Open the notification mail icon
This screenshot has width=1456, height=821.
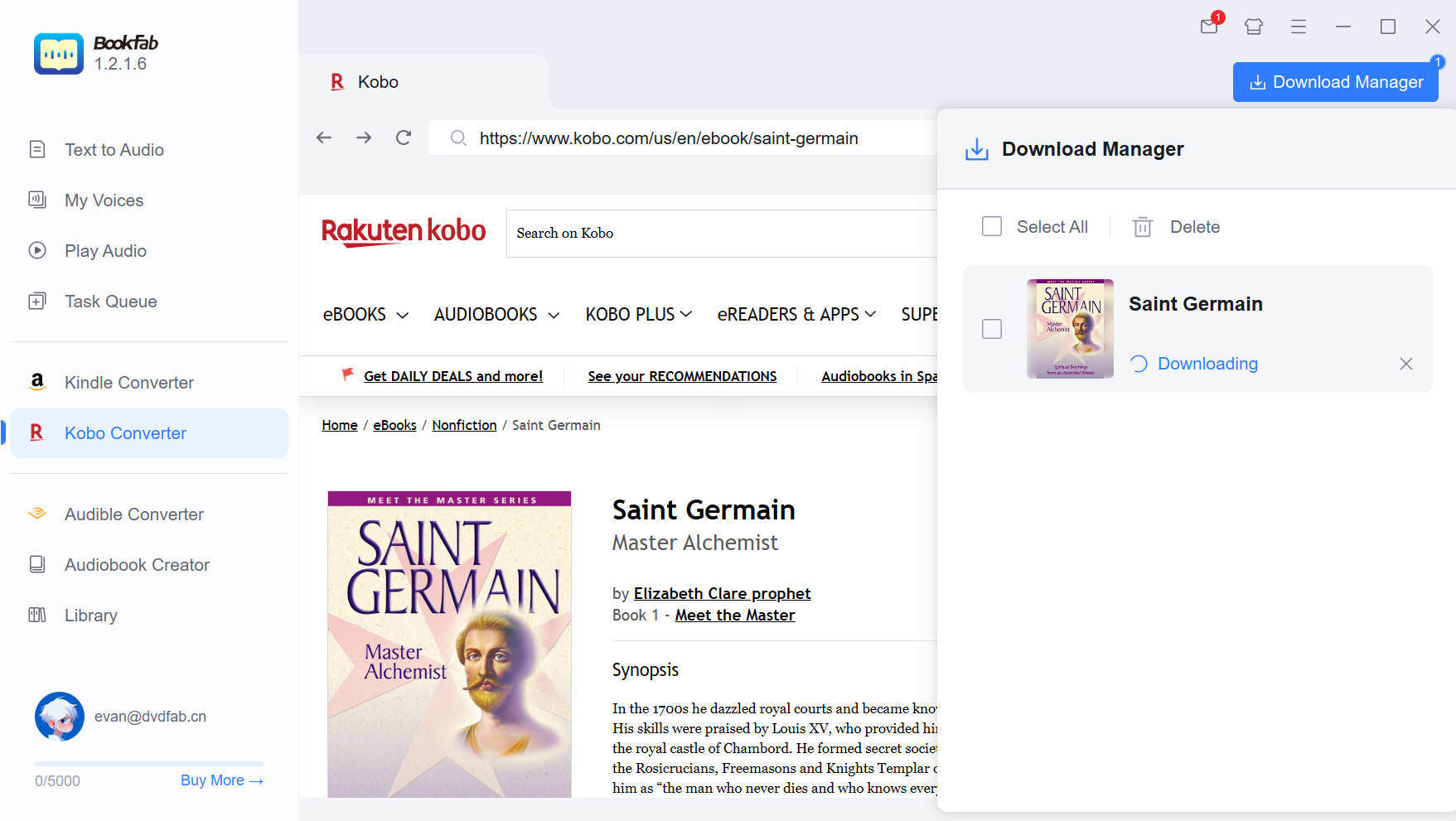[x=1208, y=27]
